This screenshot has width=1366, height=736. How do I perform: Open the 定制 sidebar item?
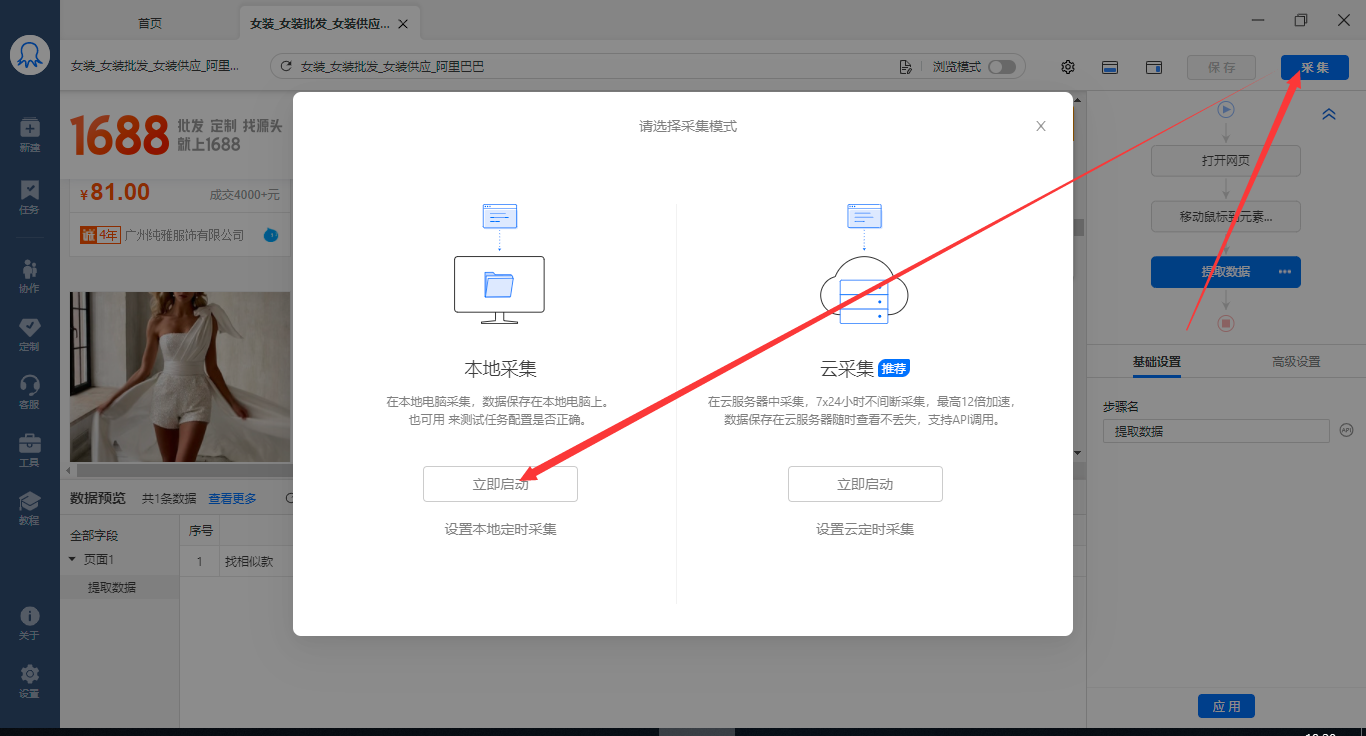click(x=30, y=334)
